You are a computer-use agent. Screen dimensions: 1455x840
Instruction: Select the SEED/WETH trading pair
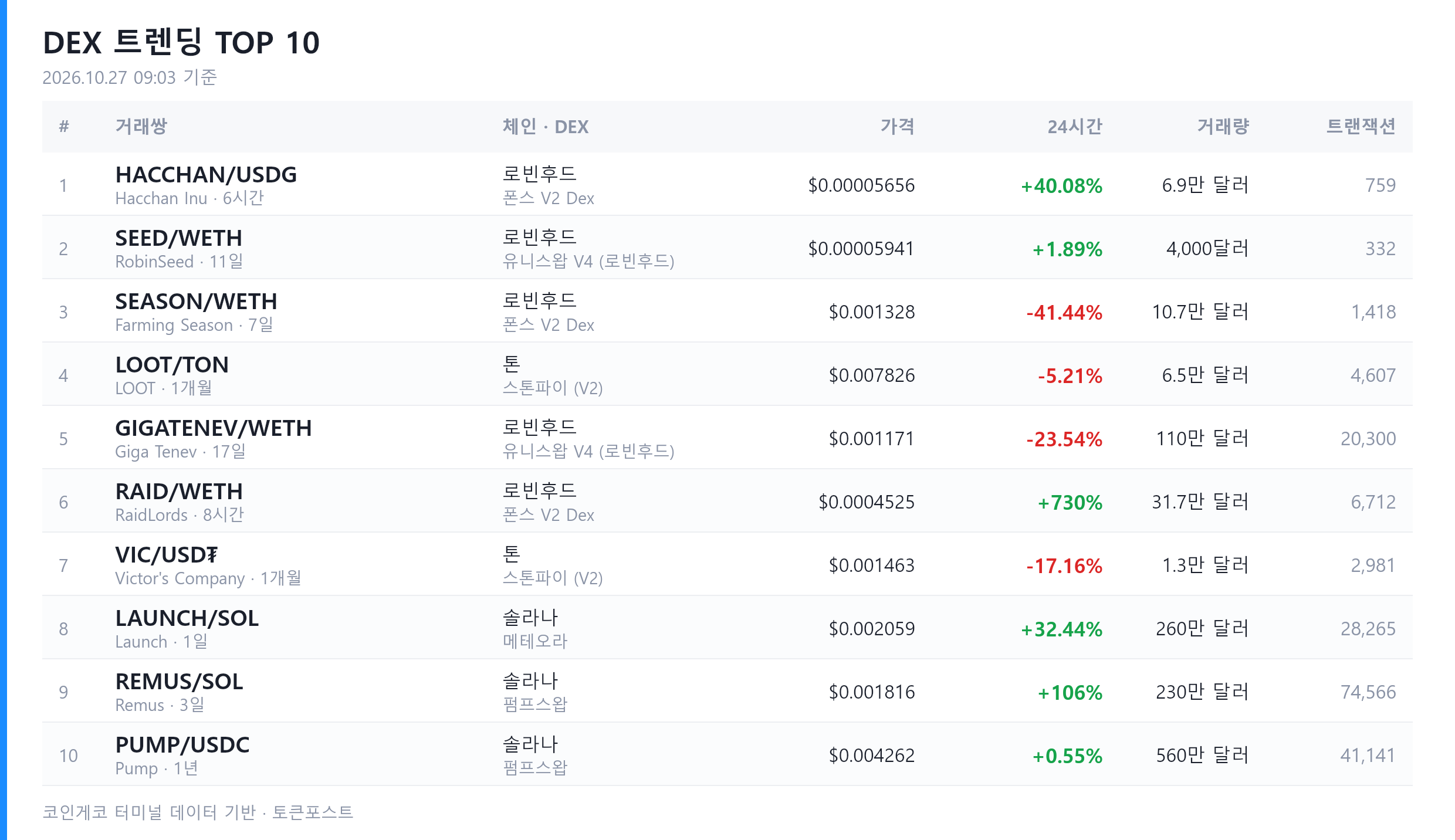(x=178, y=238)
